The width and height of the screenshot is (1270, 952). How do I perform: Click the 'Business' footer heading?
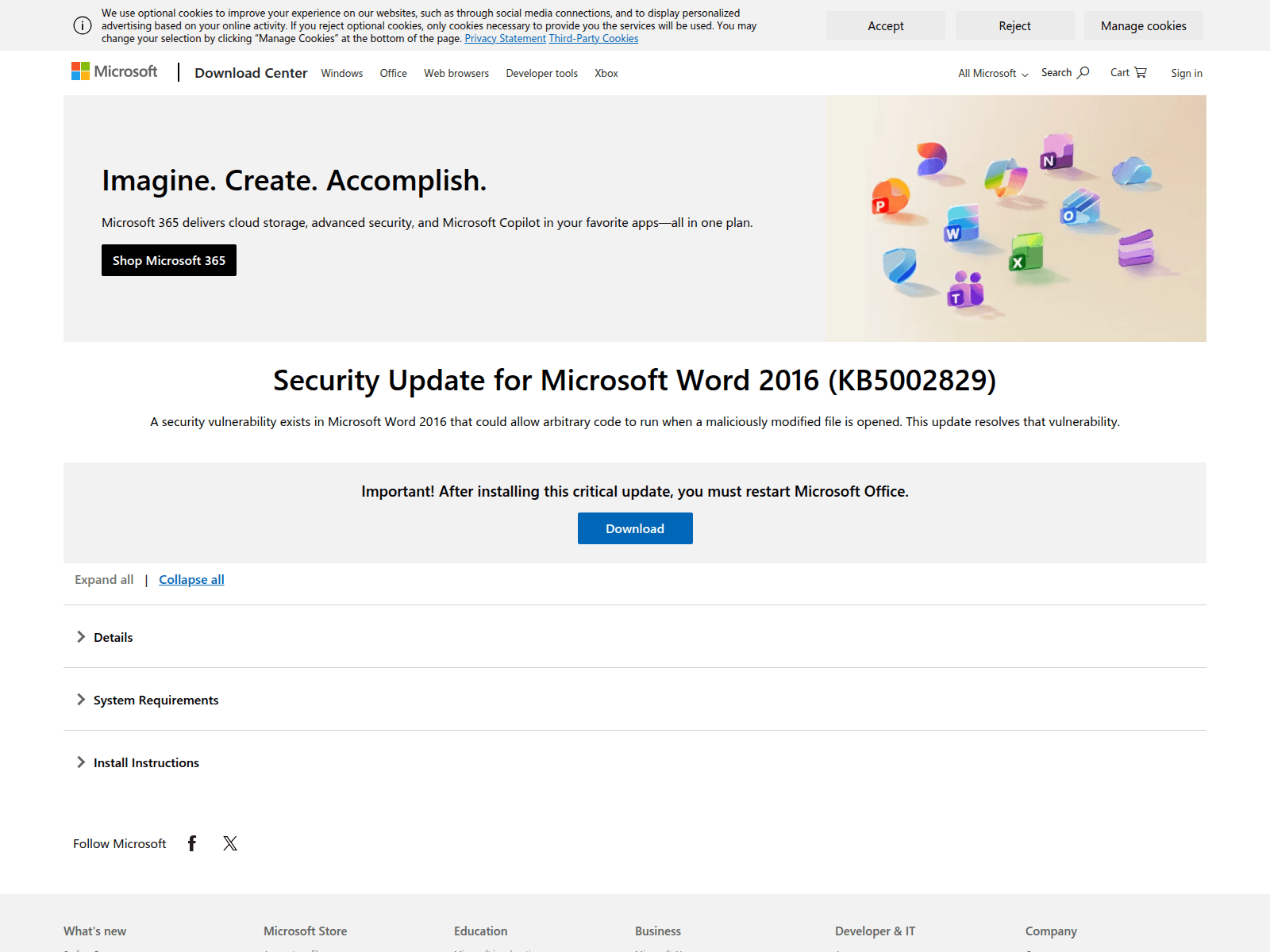pyautogui.click(x=658, y=931)
